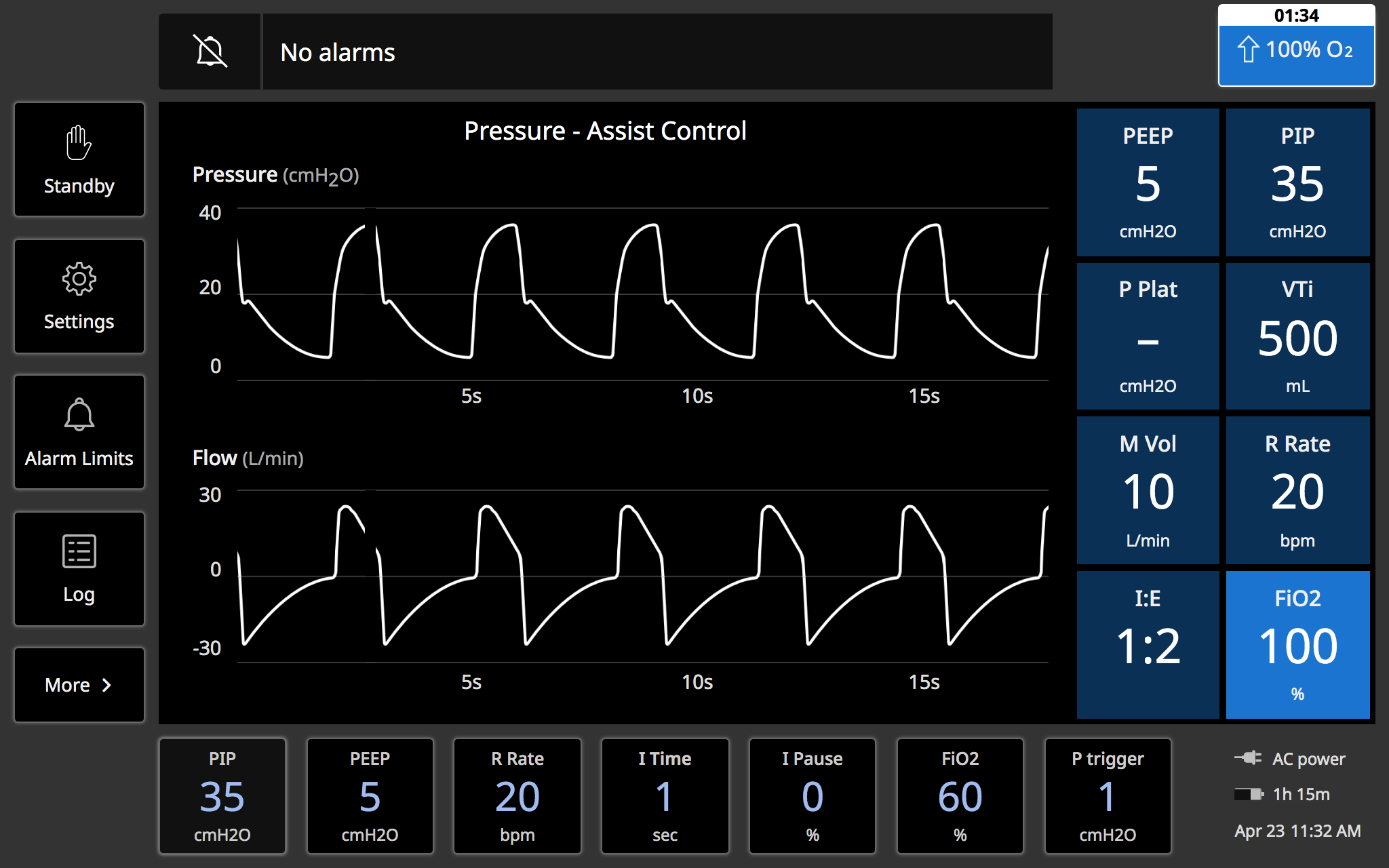Viewport: 1389px width, 868px height.
Task: Select the PEEP 5 cmH2O setting
Action: click(370, 795)
